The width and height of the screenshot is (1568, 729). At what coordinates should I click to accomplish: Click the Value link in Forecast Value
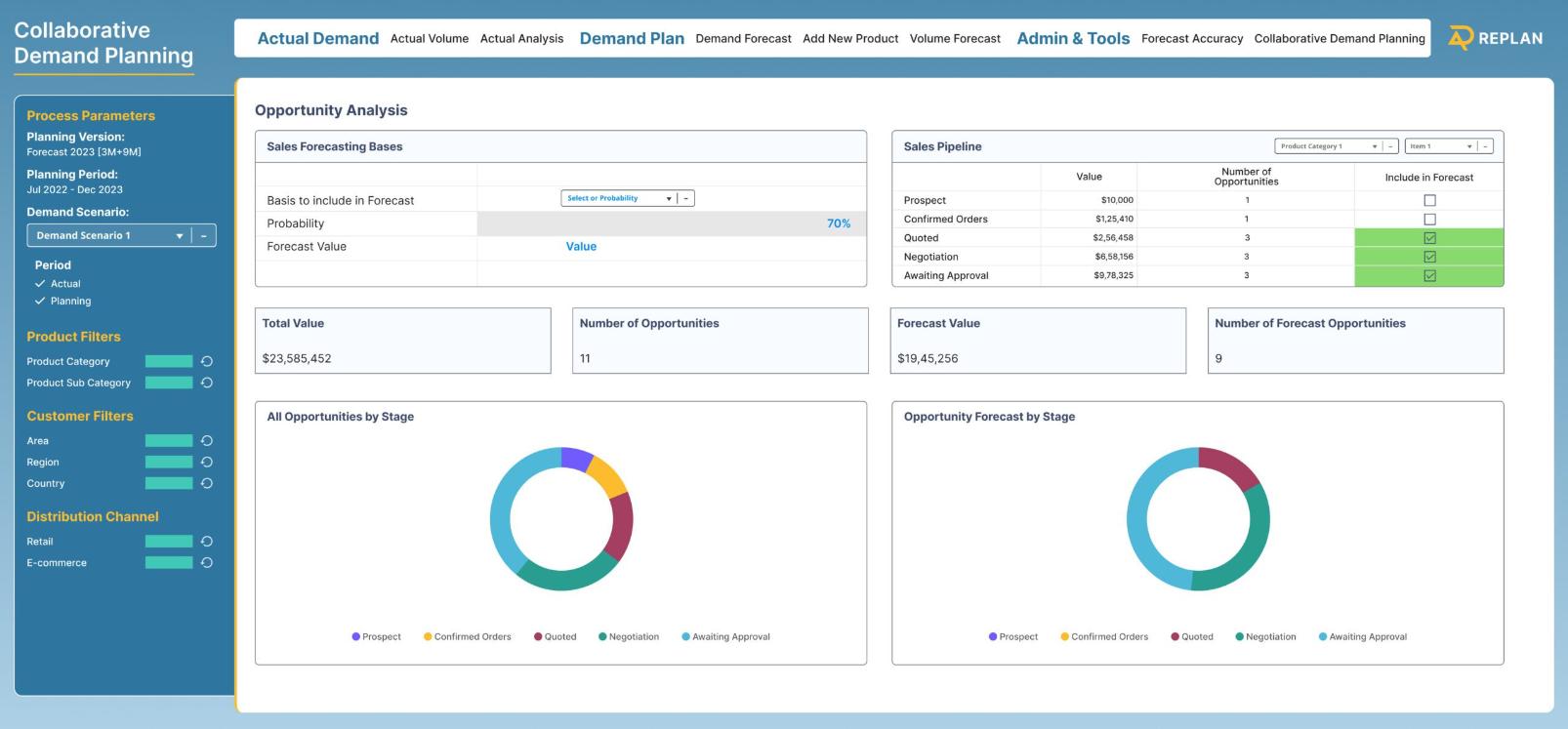click(581, 247)
